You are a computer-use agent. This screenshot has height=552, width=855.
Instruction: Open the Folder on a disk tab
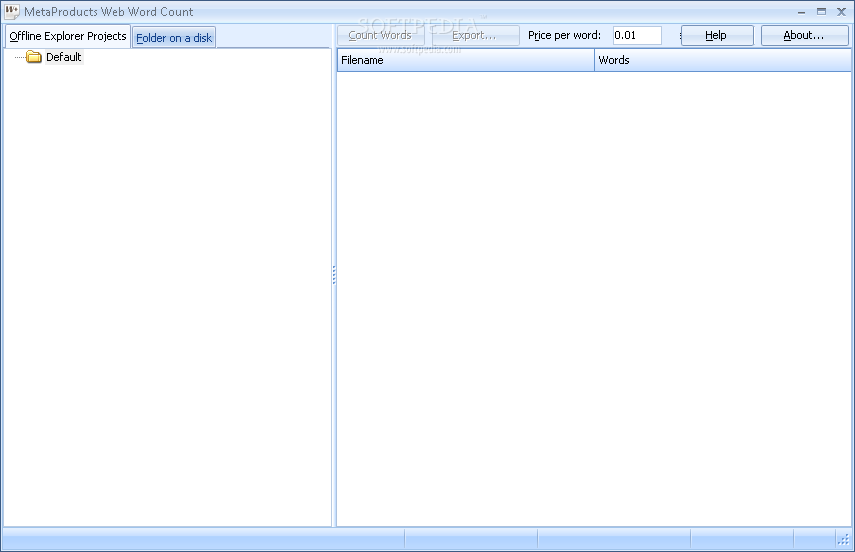[174, 38]
